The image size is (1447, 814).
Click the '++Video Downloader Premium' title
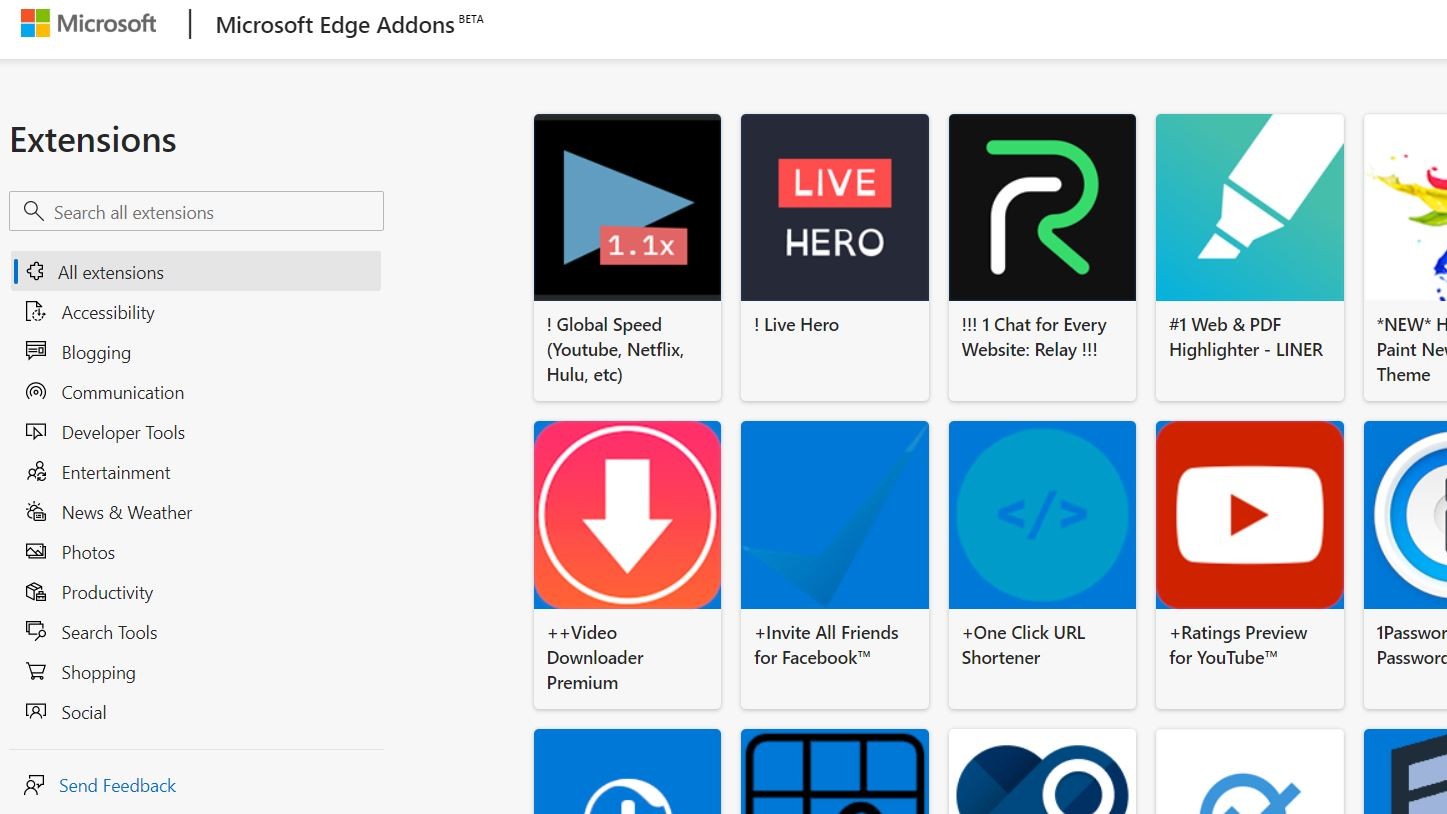click(x=595, y=658)
